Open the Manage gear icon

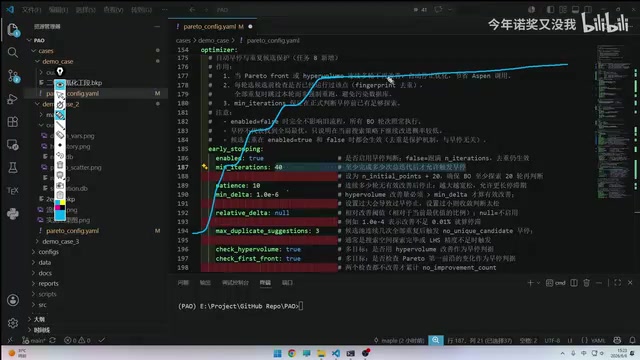(13, 323)
